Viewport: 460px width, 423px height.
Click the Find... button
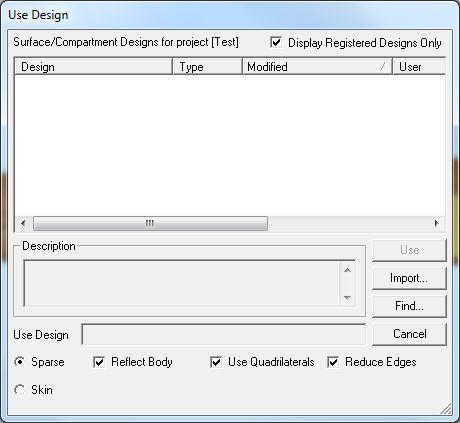point(409,306)
